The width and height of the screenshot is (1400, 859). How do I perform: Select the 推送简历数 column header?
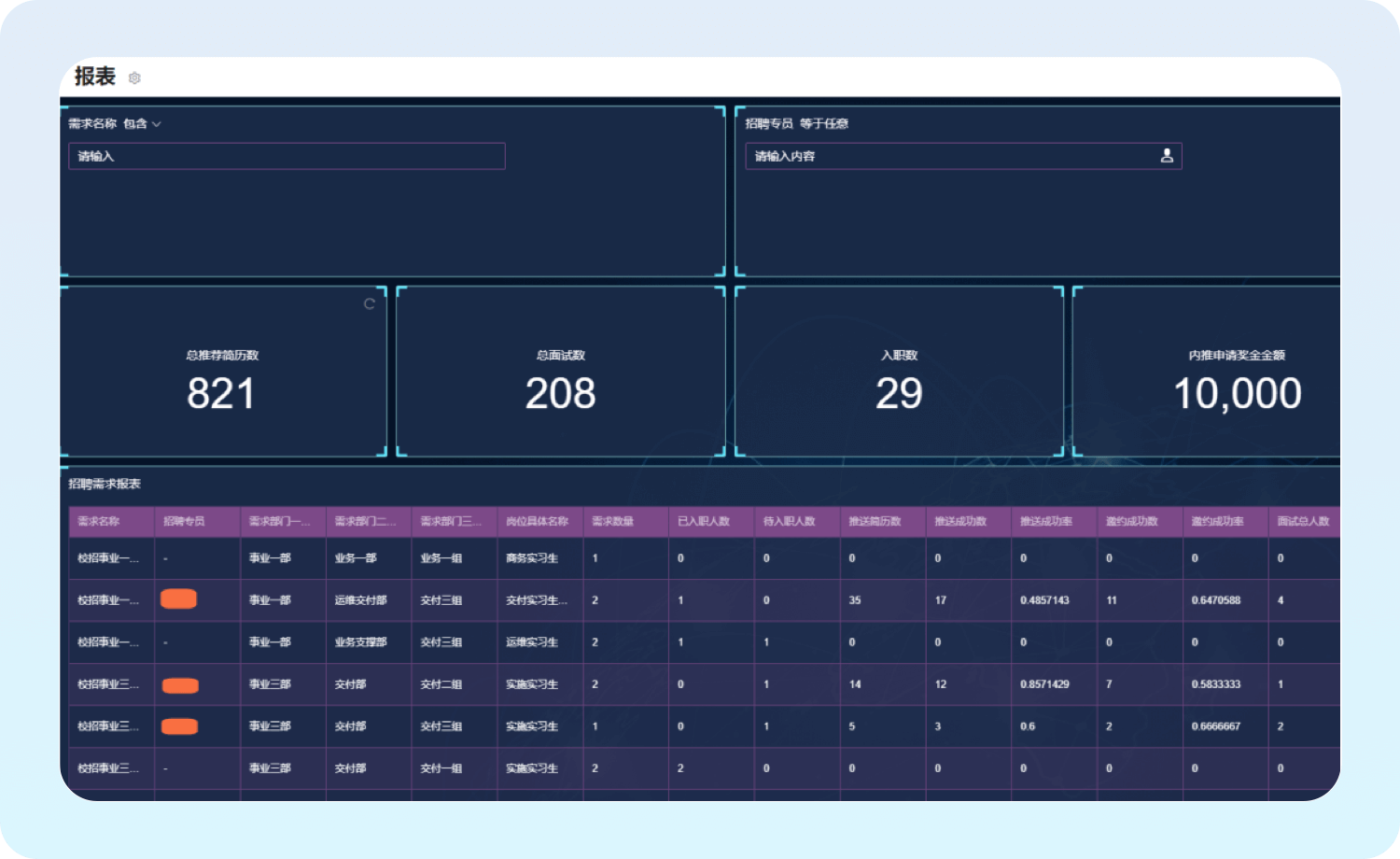(875, 521)
